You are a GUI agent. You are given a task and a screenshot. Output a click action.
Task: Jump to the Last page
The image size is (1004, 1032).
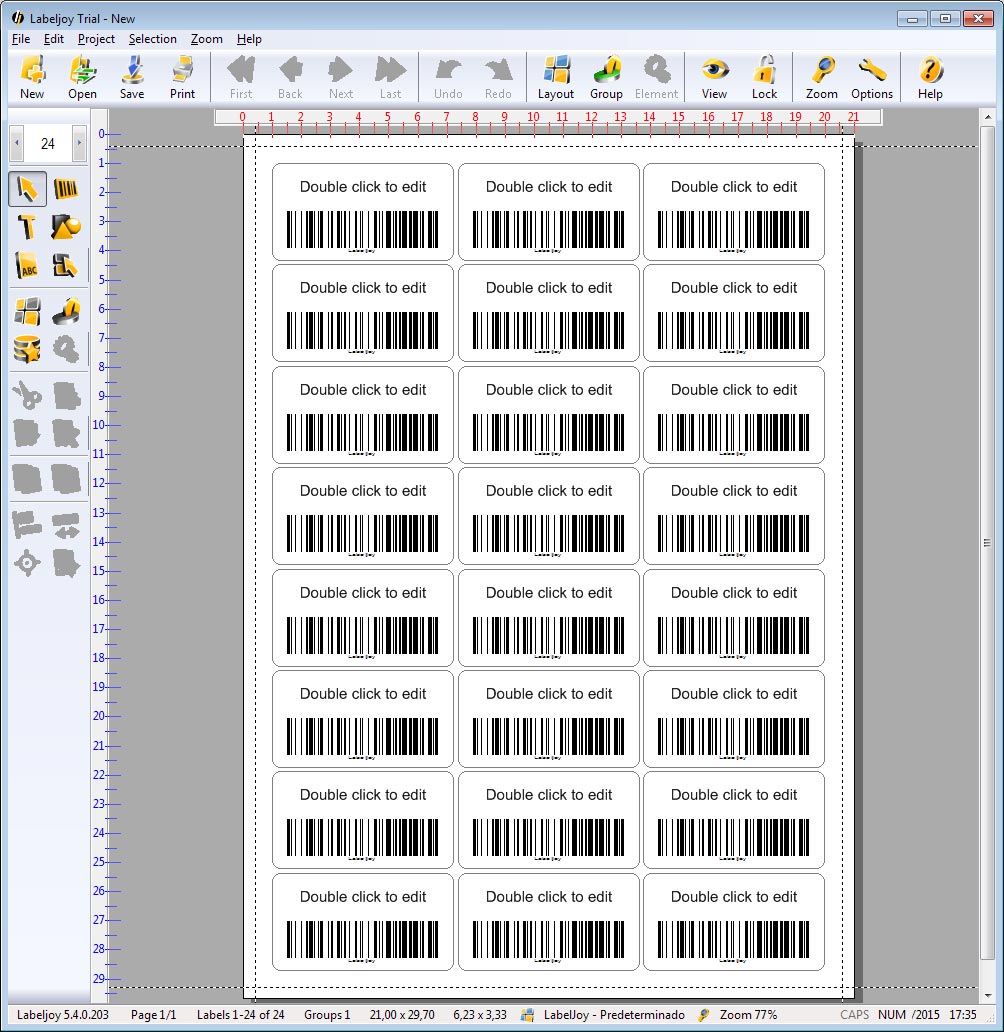390,77
